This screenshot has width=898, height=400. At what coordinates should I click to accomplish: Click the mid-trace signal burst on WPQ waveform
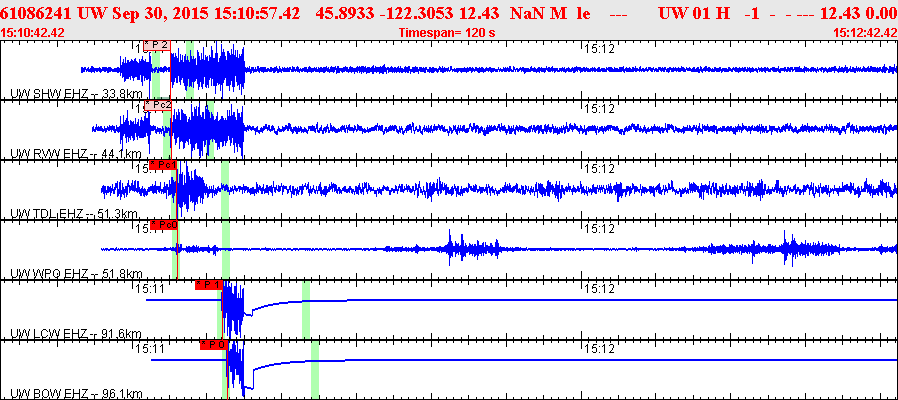(x=472, y=248)
